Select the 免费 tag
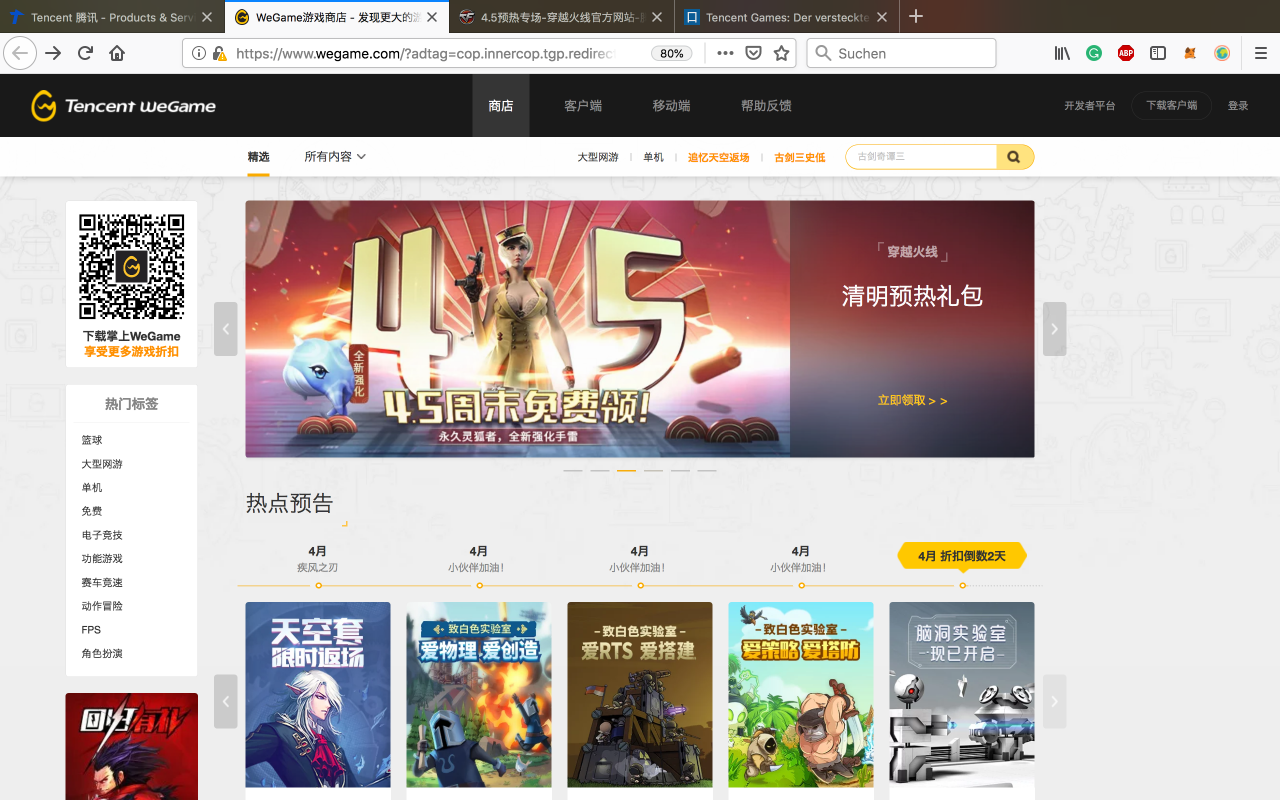 pyautogui.click(x=92, y=511)
